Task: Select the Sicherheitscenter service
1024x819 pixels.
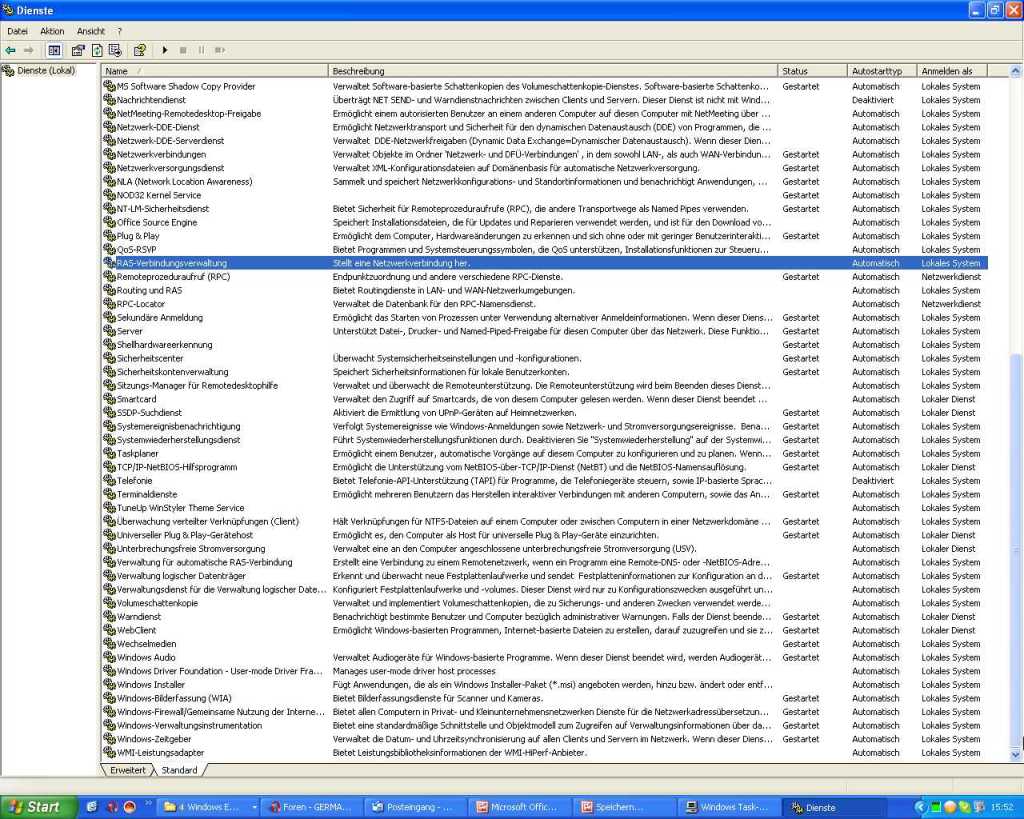Action: 150,359
